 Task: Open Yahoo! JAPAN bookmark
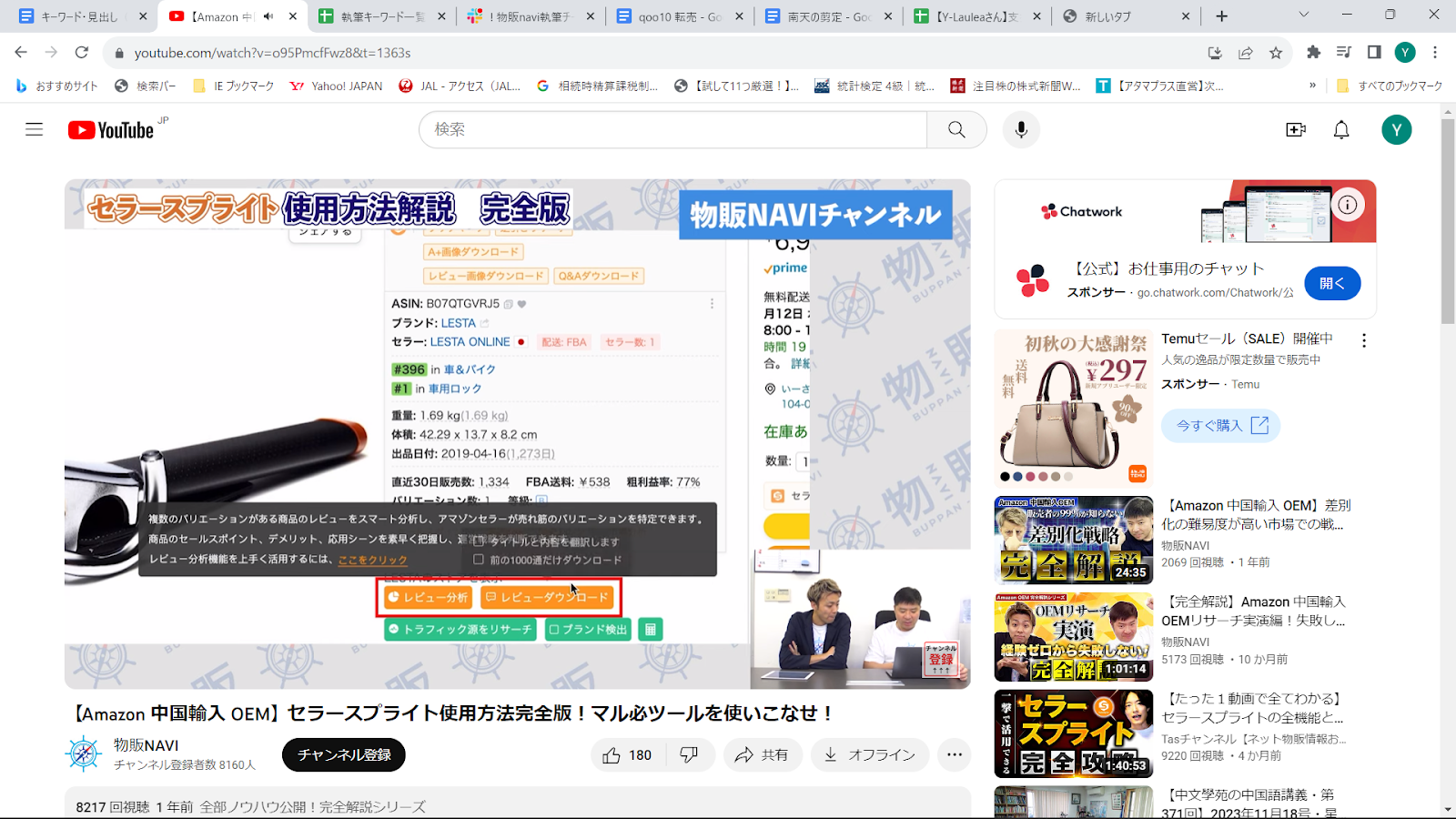pyautogui.click(x=336, y=86)
